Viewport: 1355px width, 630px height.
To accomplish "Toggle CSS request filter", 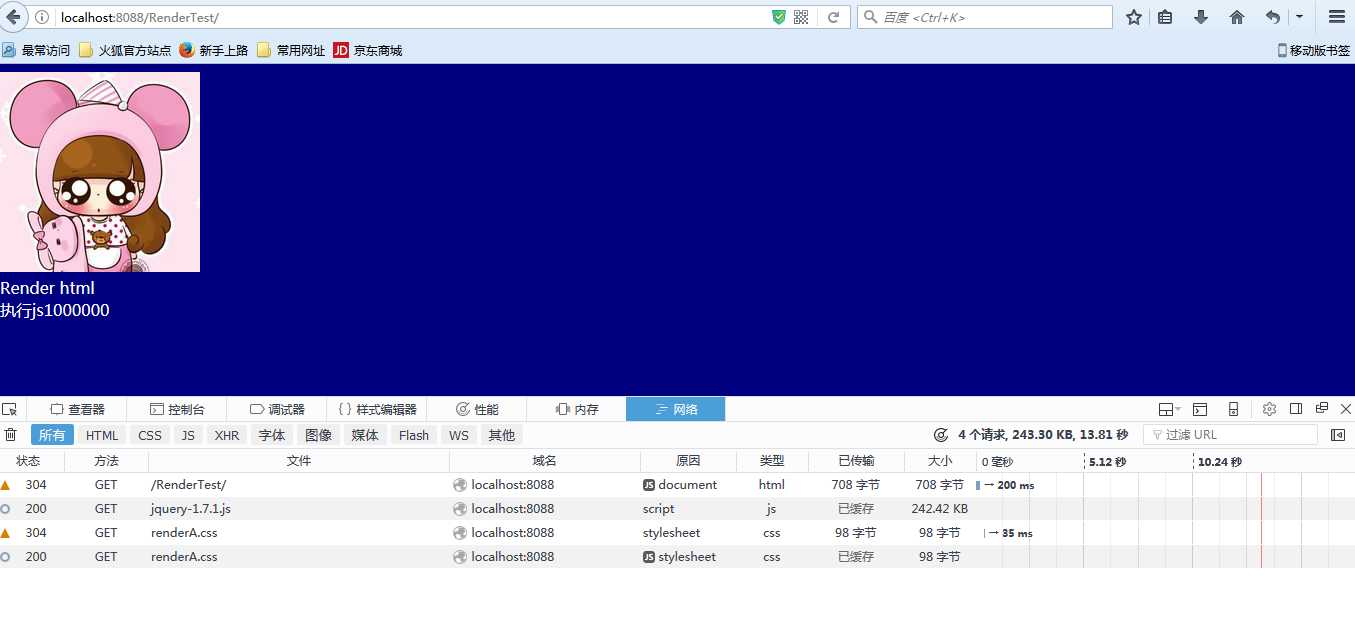I will pyautogui.click(x=150, y=435).
